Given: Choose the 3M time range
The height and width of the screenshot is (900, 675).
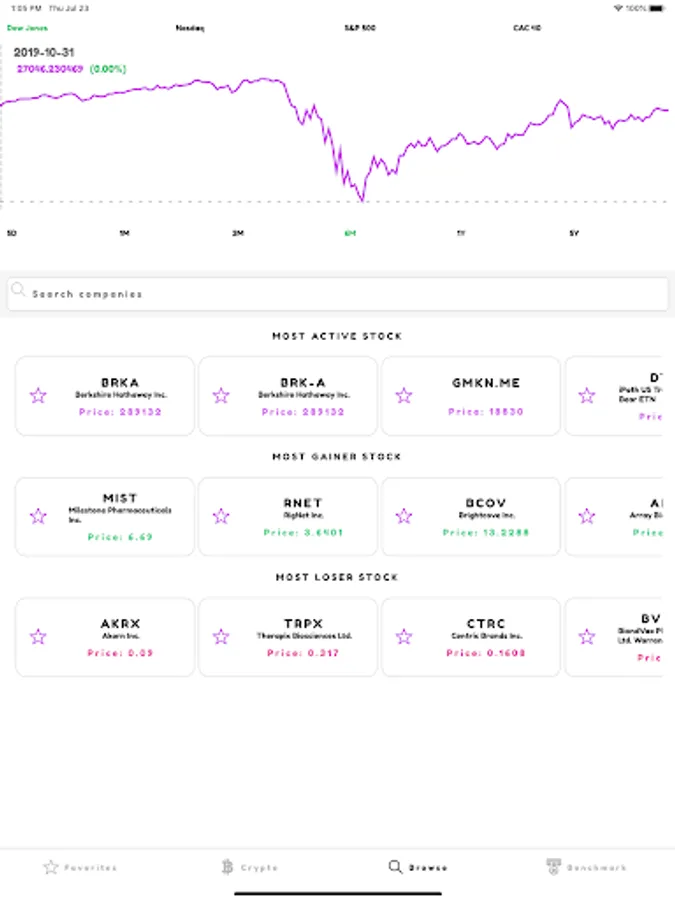Looking at the screenshot, I should coord(238,233).
